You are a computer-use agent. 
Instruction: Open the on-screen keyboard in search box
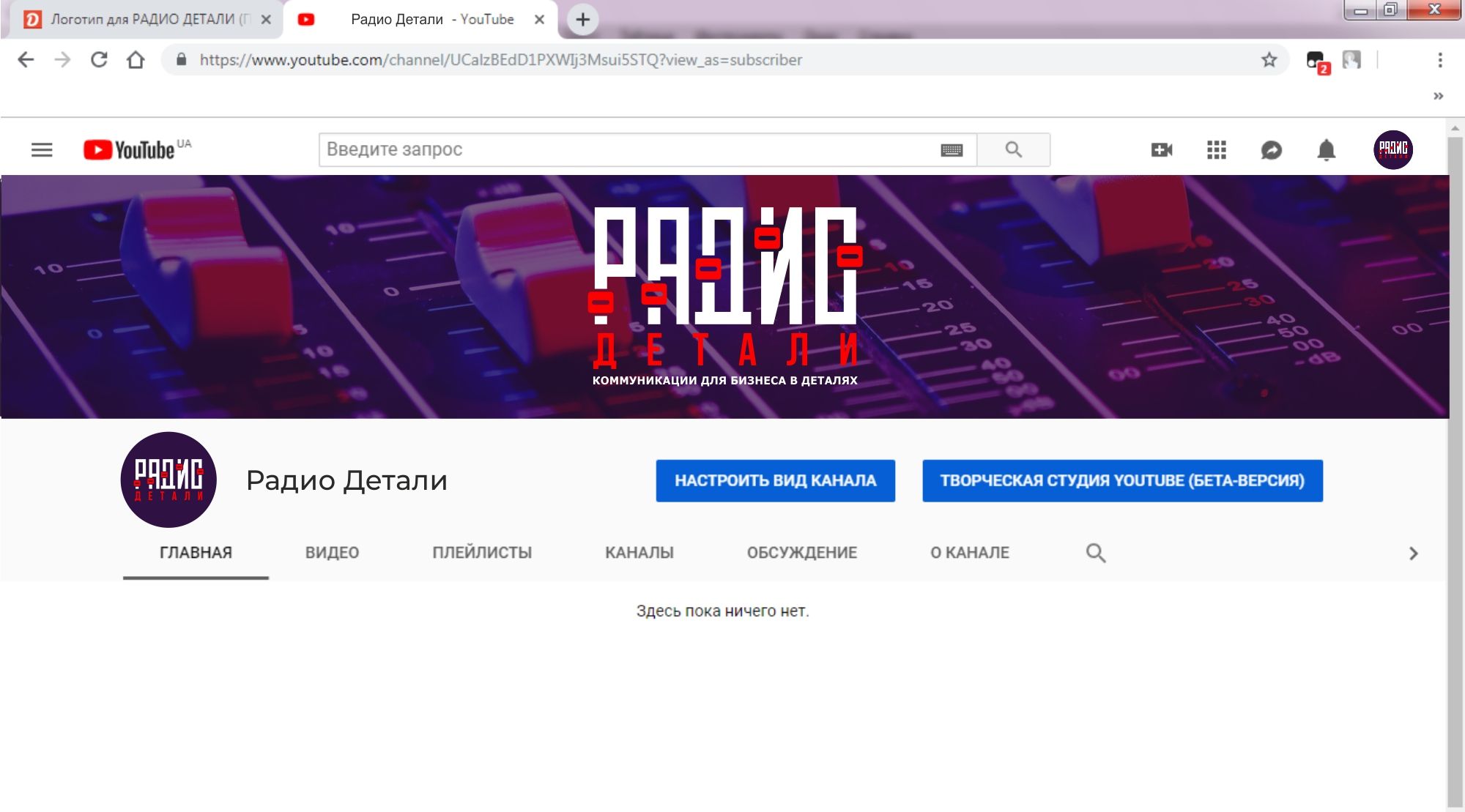[952, 150]
